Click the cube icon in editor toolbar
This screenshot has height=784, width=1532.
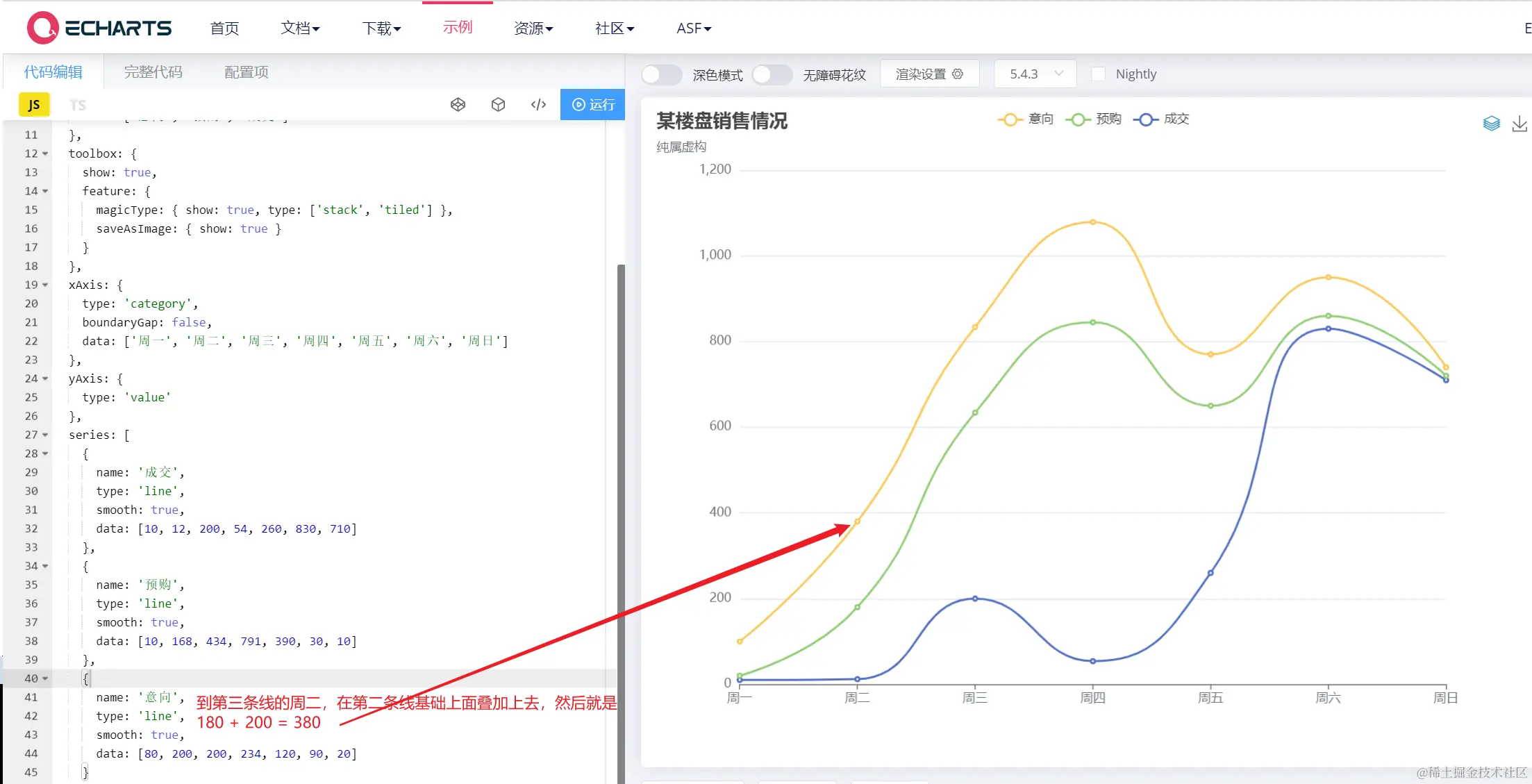coord(498,105)
